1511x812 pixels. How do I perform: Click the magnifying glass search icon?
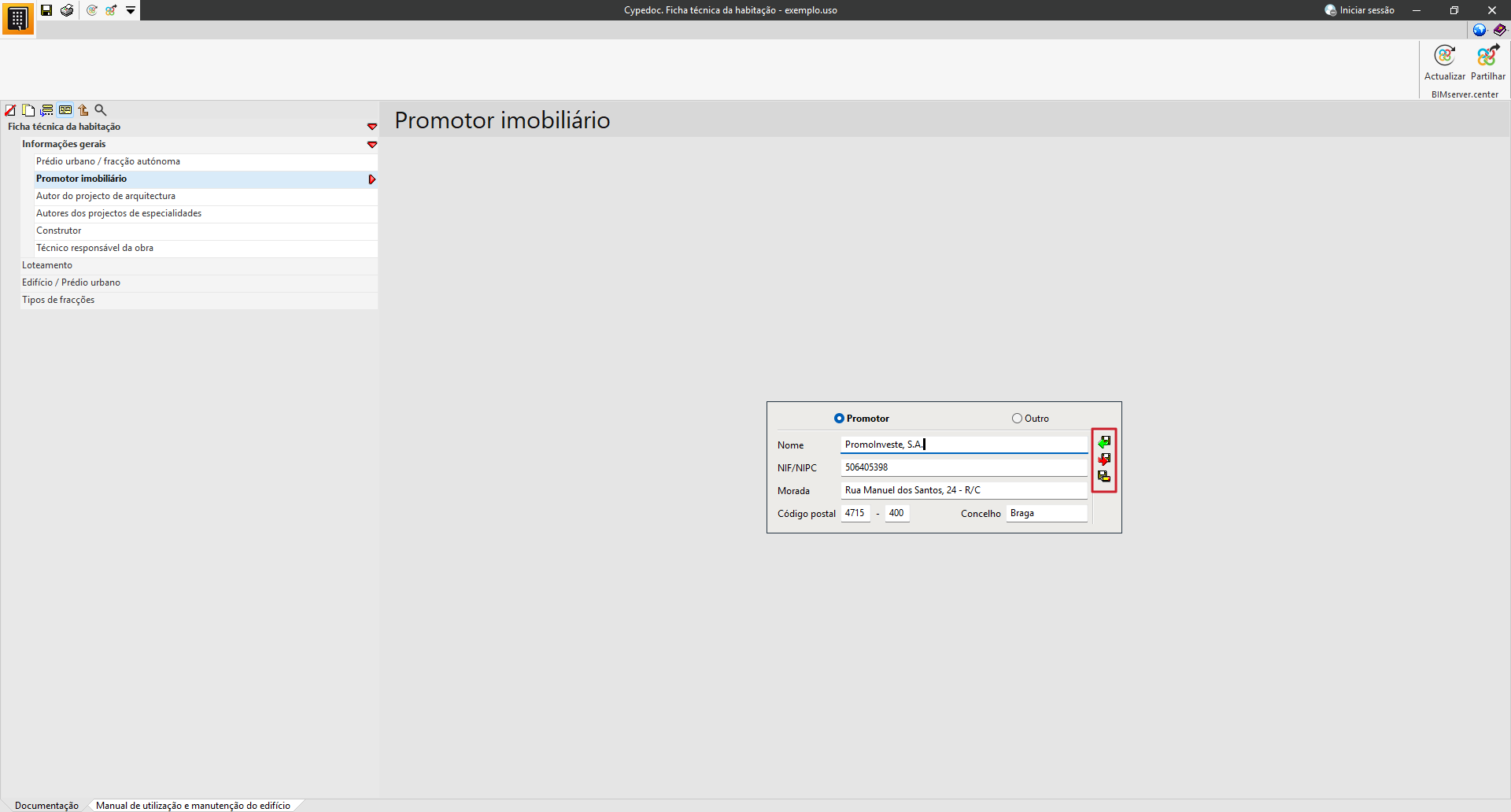tap(101, 110)
